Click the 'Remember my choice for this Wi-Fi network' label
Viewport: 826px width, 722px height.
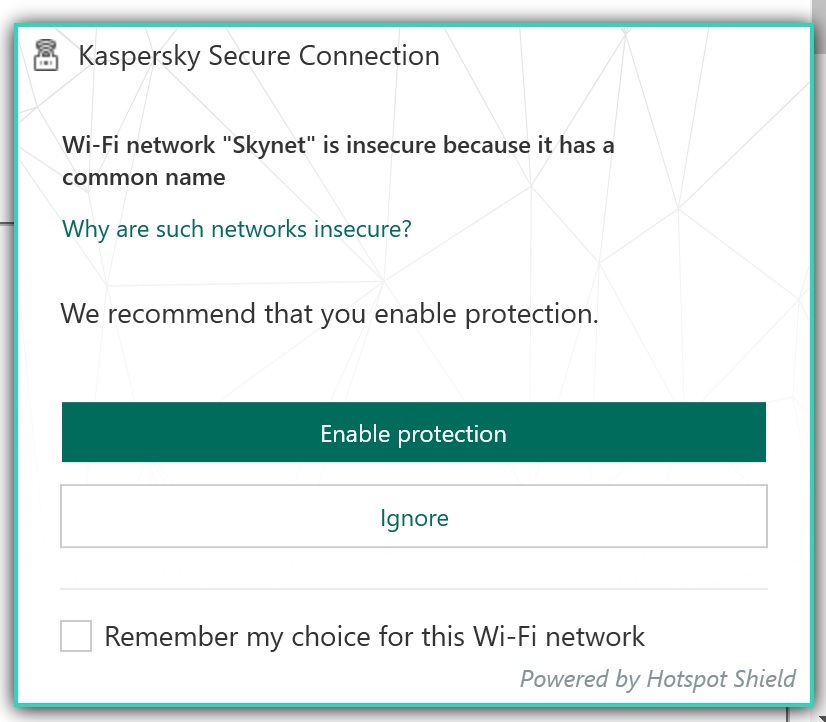374,636
